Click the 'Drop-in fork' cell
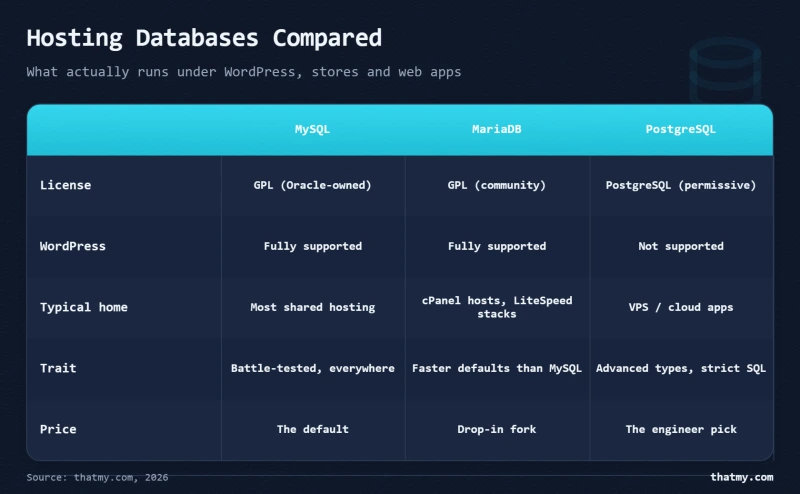This screenshot has width=800, height=494. [496, 429]
